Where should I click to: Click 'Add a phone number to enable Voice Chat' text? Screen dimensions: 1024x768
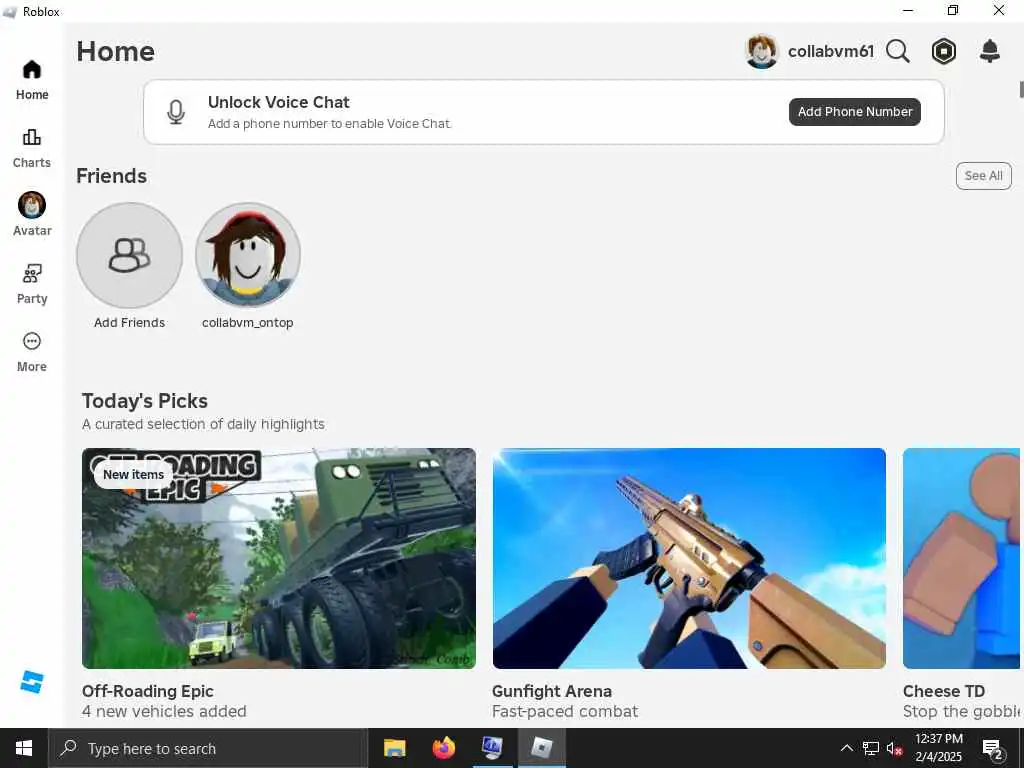(x=330, y=123)
